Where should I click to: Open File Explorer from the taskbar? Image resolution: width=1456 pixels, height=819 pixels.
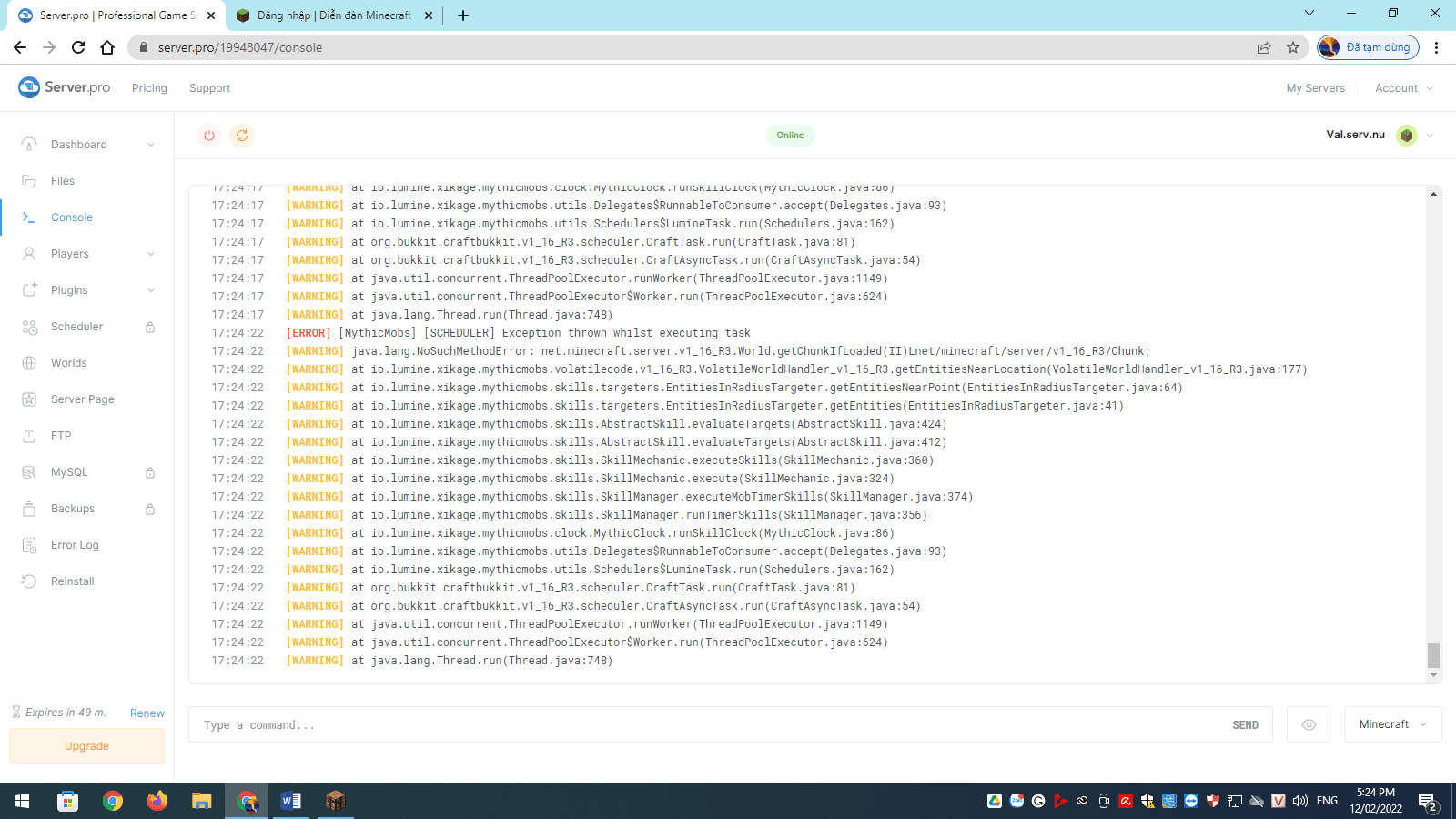pyautogui.click(x=202, y=801)
